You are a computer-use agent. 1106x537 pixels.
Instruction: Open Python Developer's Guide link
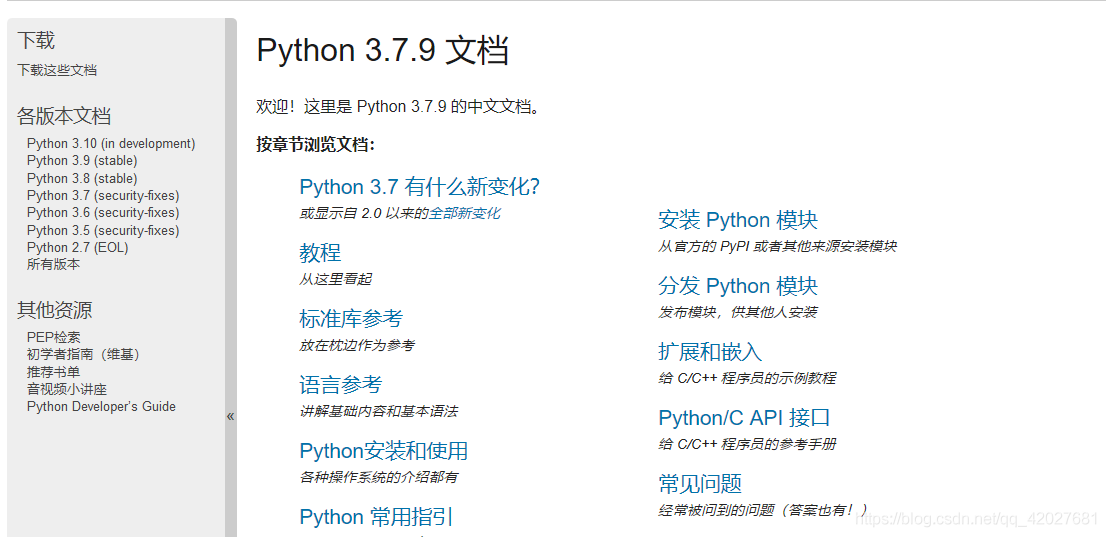pos(102,406)
